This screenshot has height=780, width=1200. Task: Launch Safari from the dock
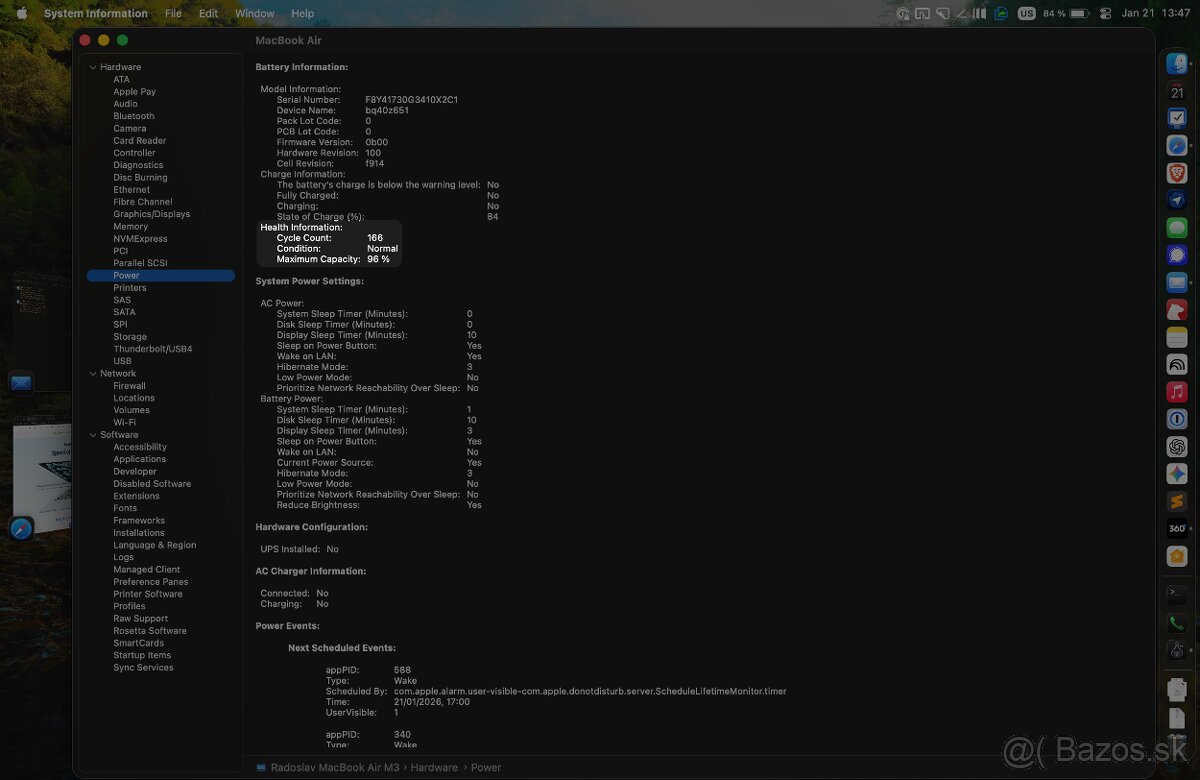(x=1177, y=146)
